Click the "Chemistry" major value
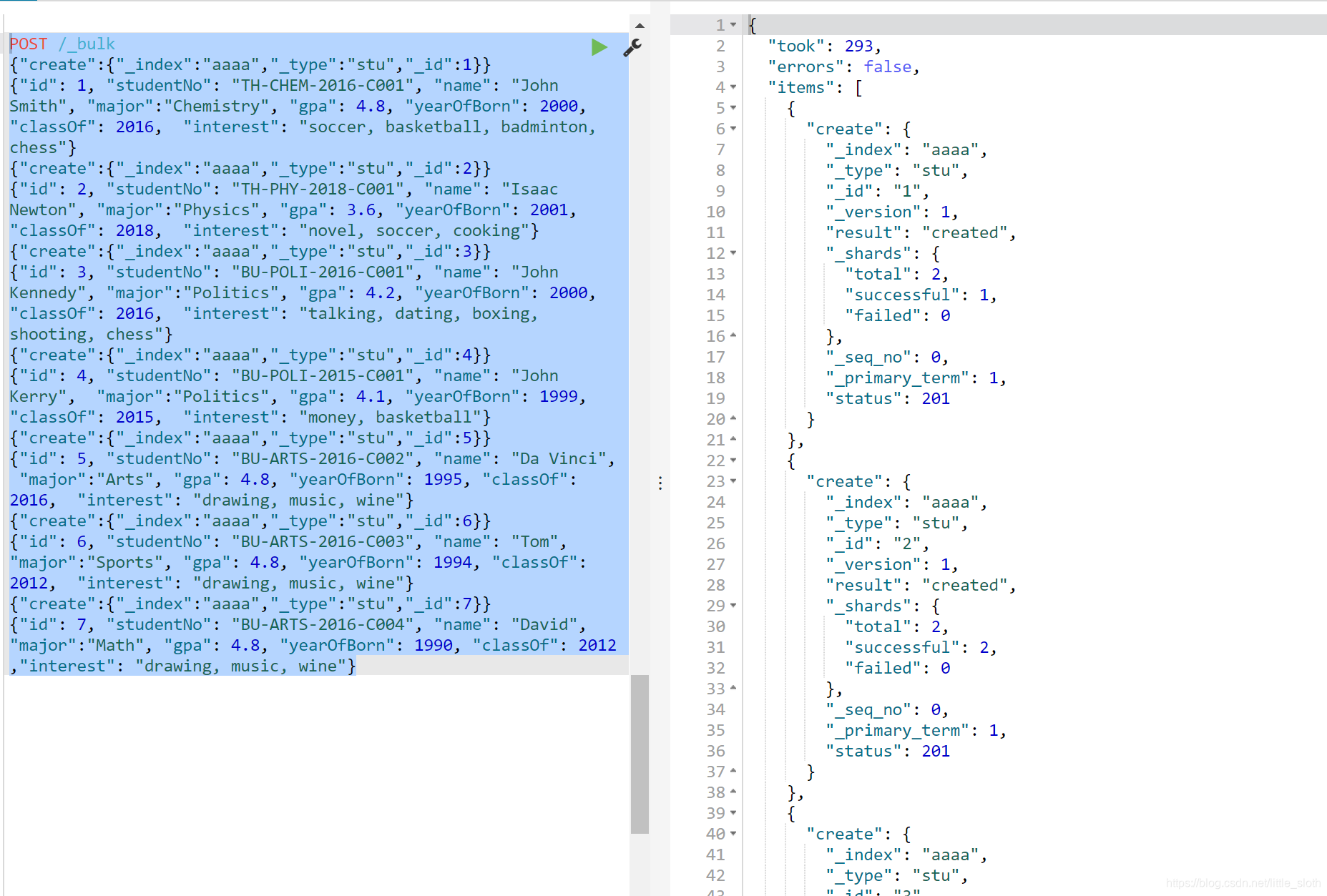Image resolution: width=1327 pixels, height=896 pixels. pyautogui.click(x=217, y=106)
